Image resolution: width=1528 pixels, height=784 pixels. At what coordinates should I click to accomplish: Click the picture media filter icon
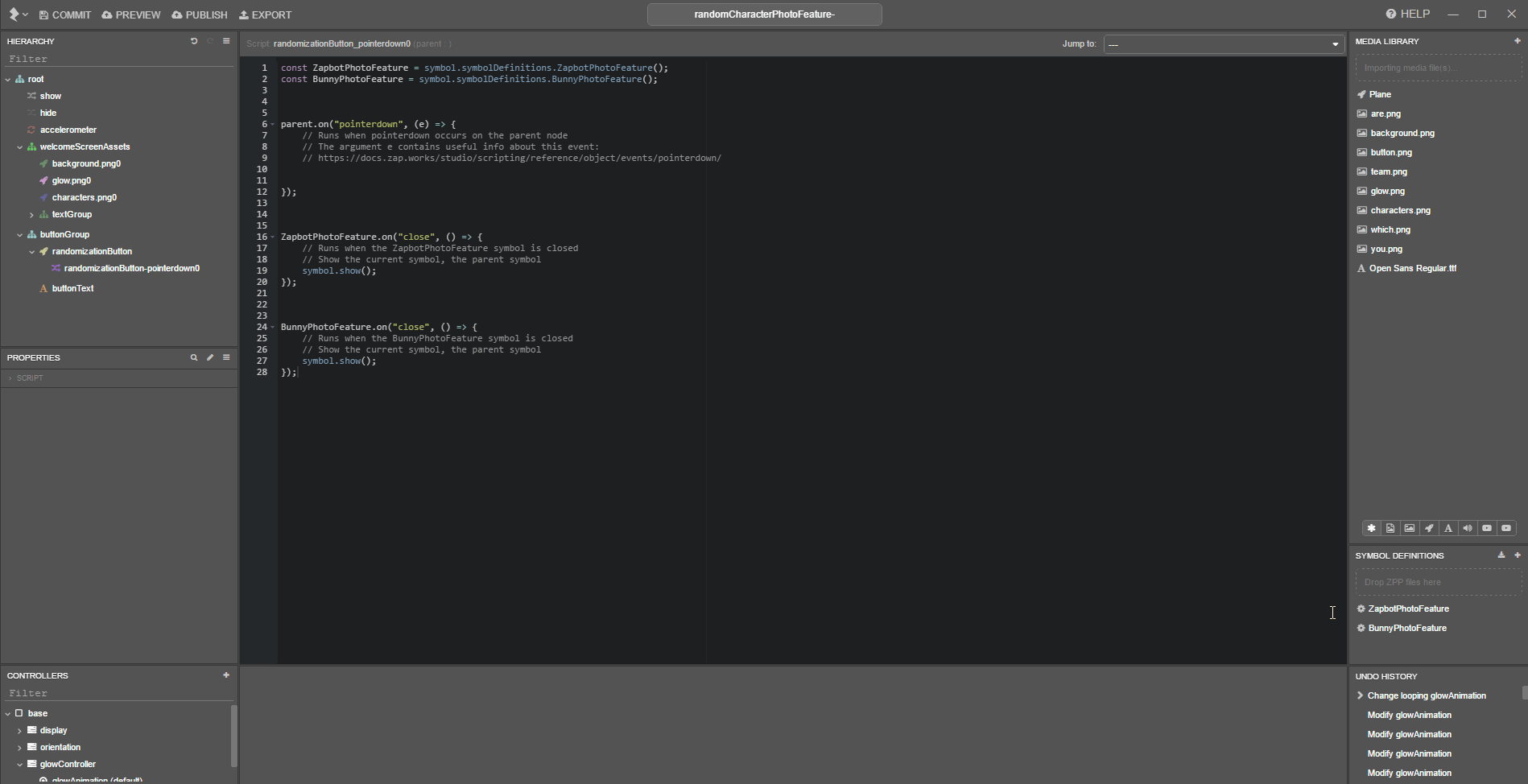coord(1410,528)
